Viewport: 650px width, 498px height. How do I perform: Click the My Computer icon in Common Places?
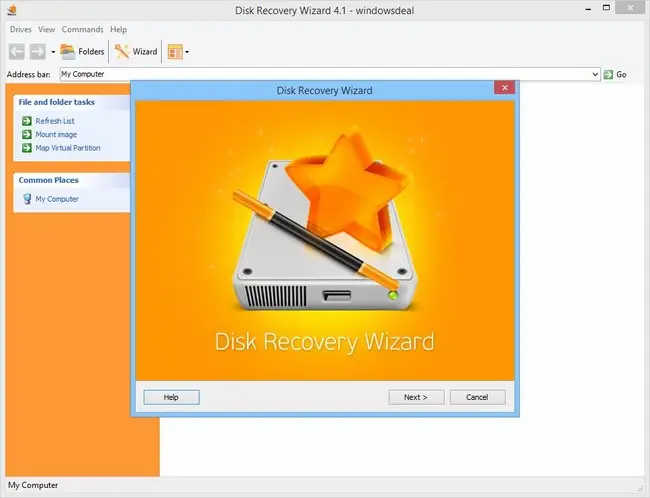click(27, 199)
